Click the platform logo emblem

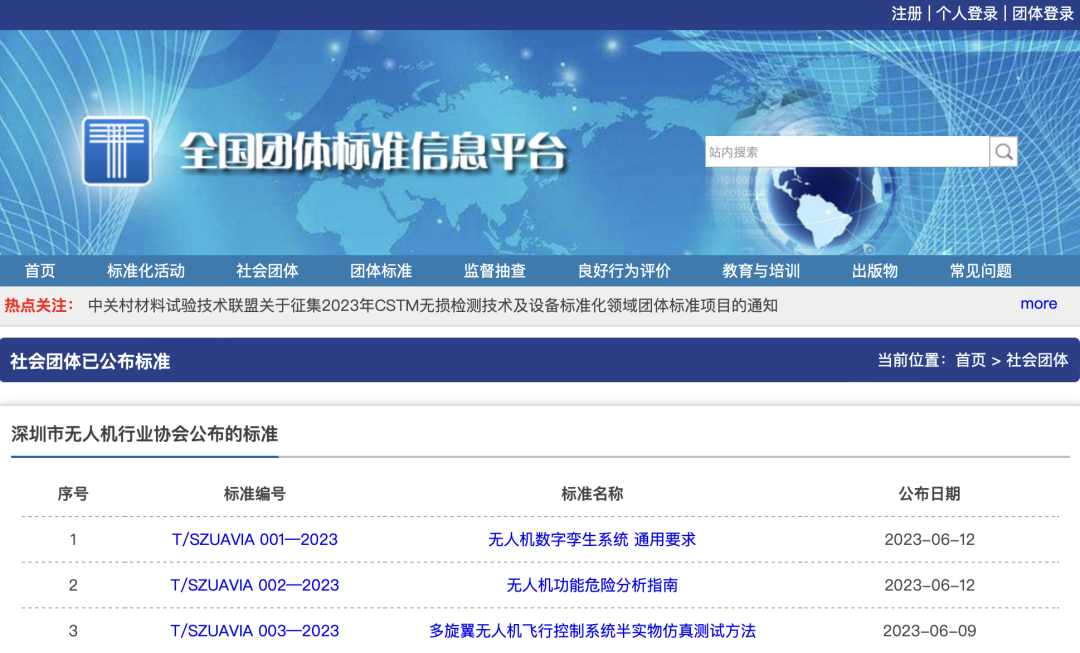(116, 151)
